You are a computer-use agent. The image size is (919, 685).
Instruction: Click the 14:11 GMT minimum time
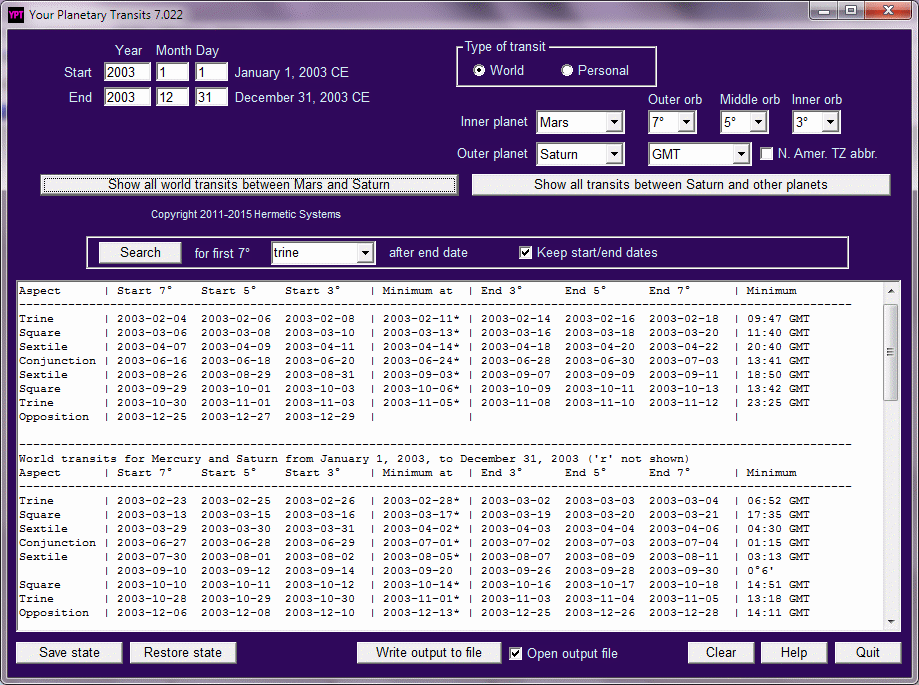778,613
